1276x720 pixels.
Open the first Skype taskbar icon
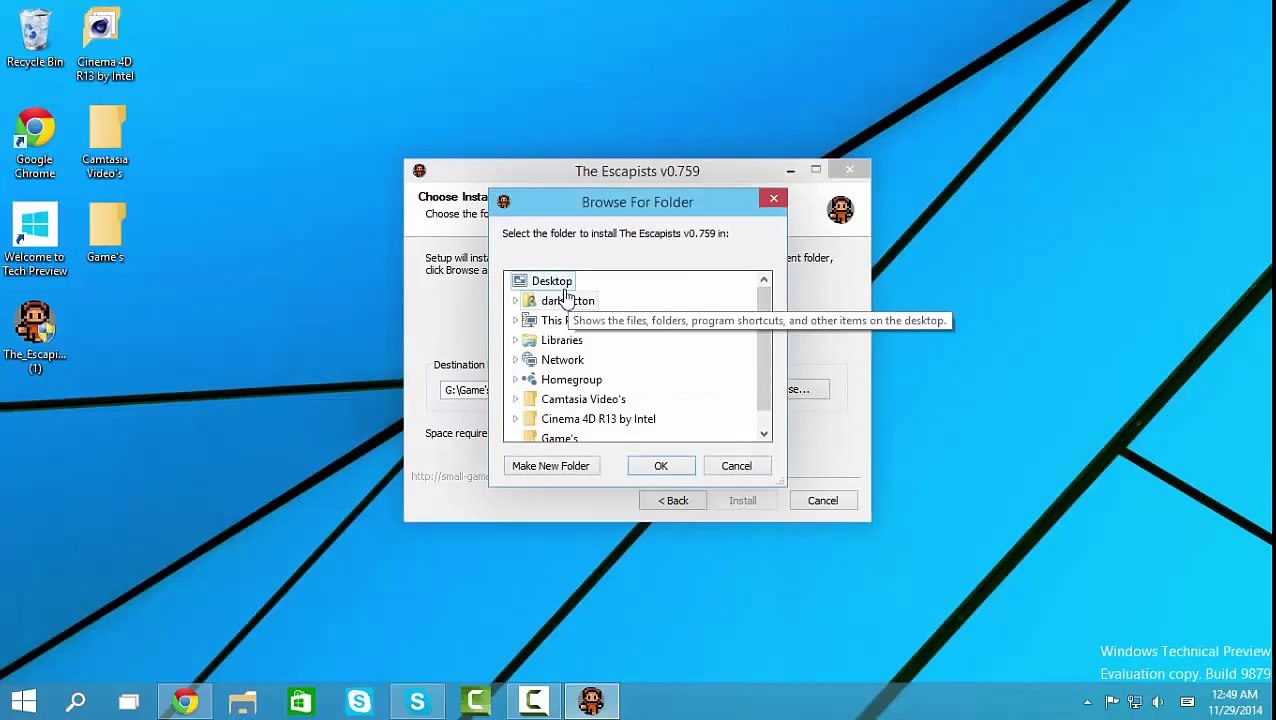359,702
